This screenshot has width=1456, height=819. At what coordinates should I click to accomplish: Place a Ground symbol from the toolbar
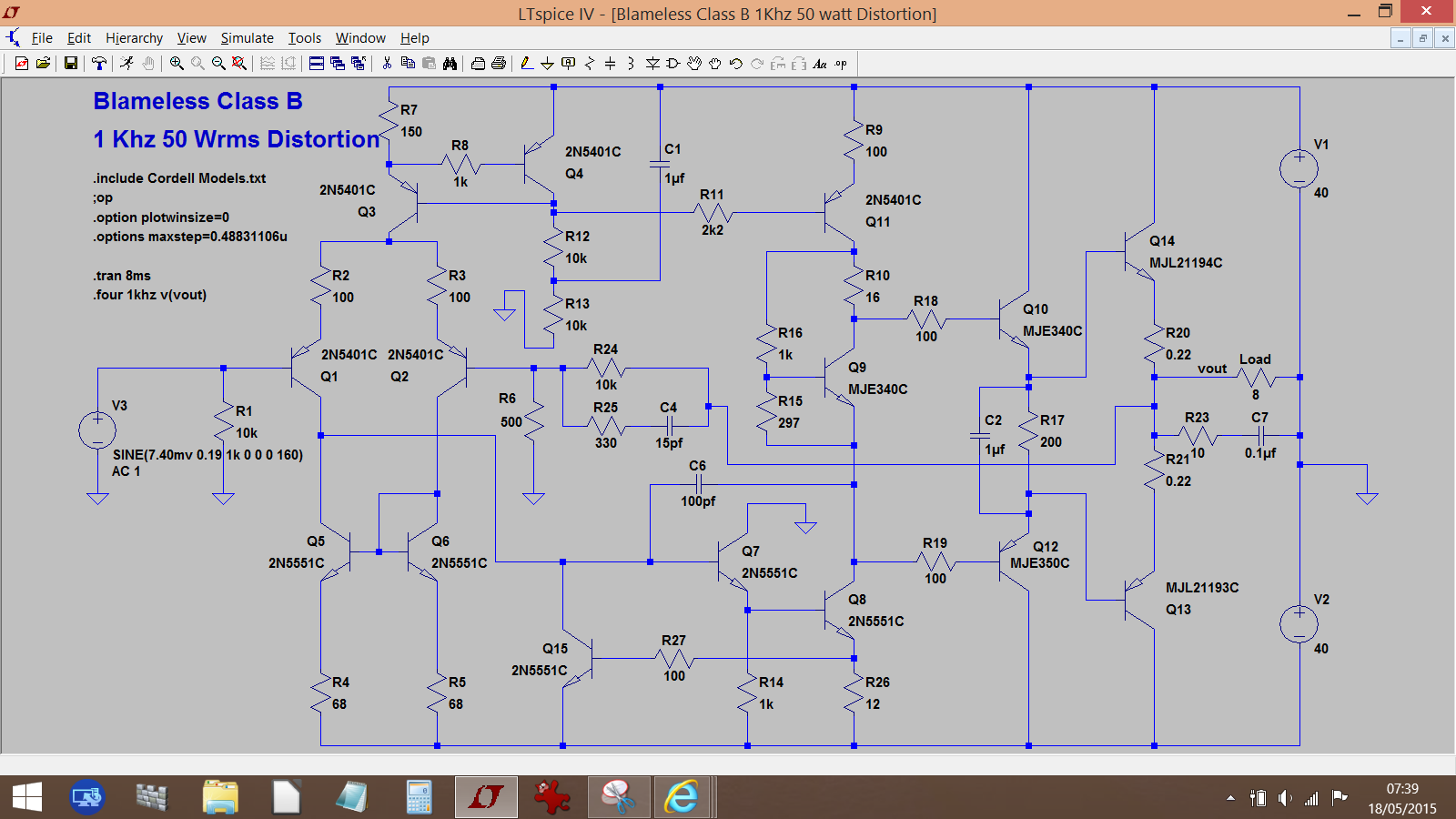(x=547, y=64)
